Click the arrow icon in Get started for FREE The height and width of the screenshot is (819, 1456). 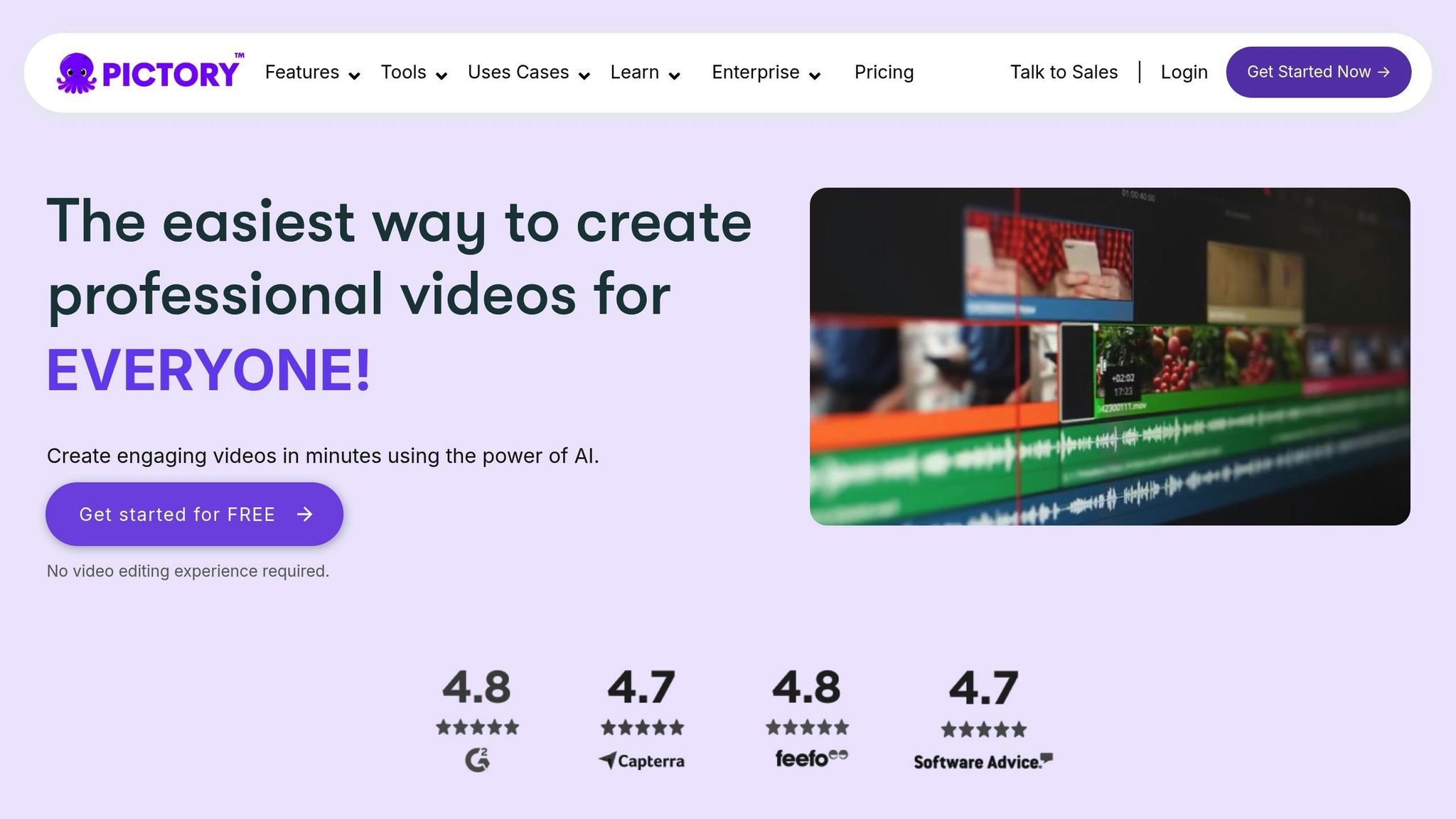pos(305,514)
